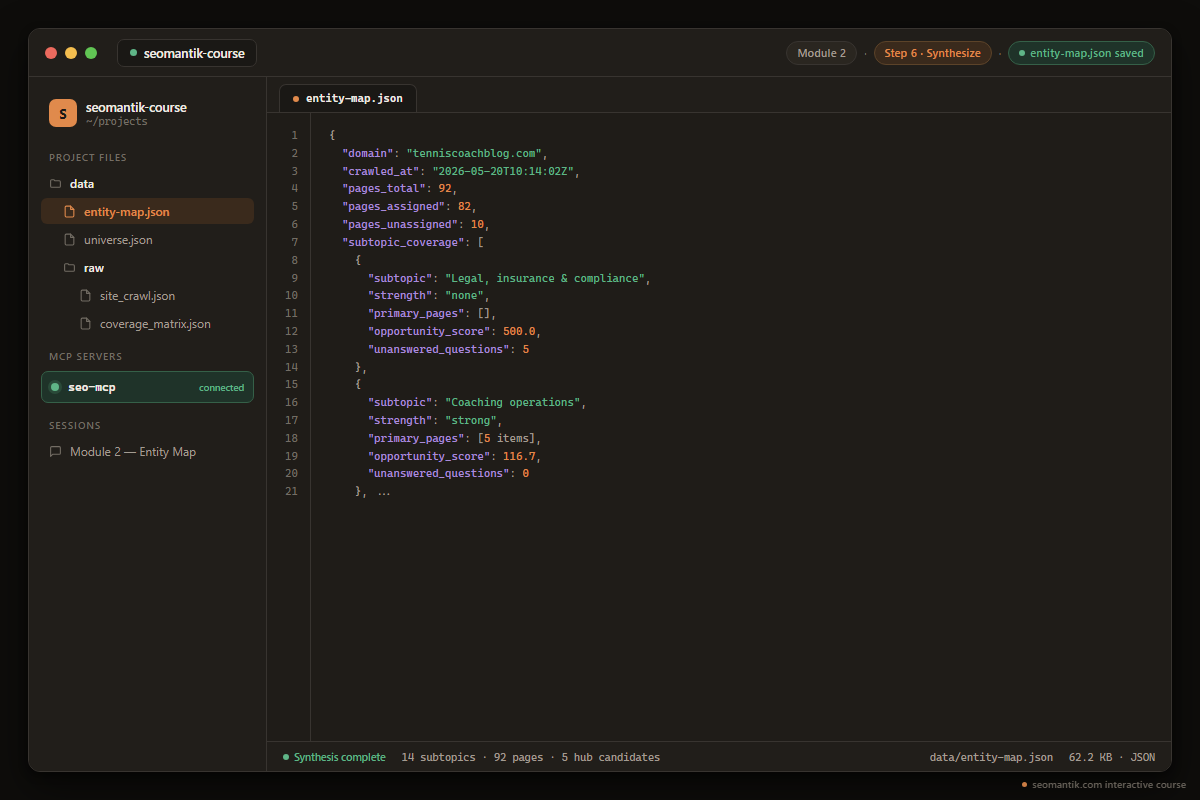This screenshot has width=1200, height=800.
Task: Click the entity-map.json file icon in sidebar
Action: [x=70, y=212]
